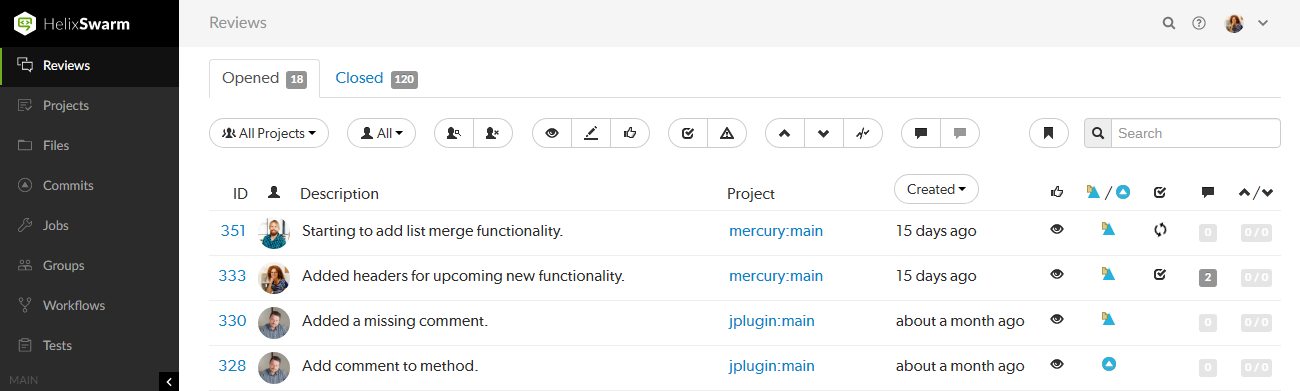Toggle the Needs Revision pencil filter
Image resolution: width=1300 pixels, height=391 pixels.
pos(591,133)
